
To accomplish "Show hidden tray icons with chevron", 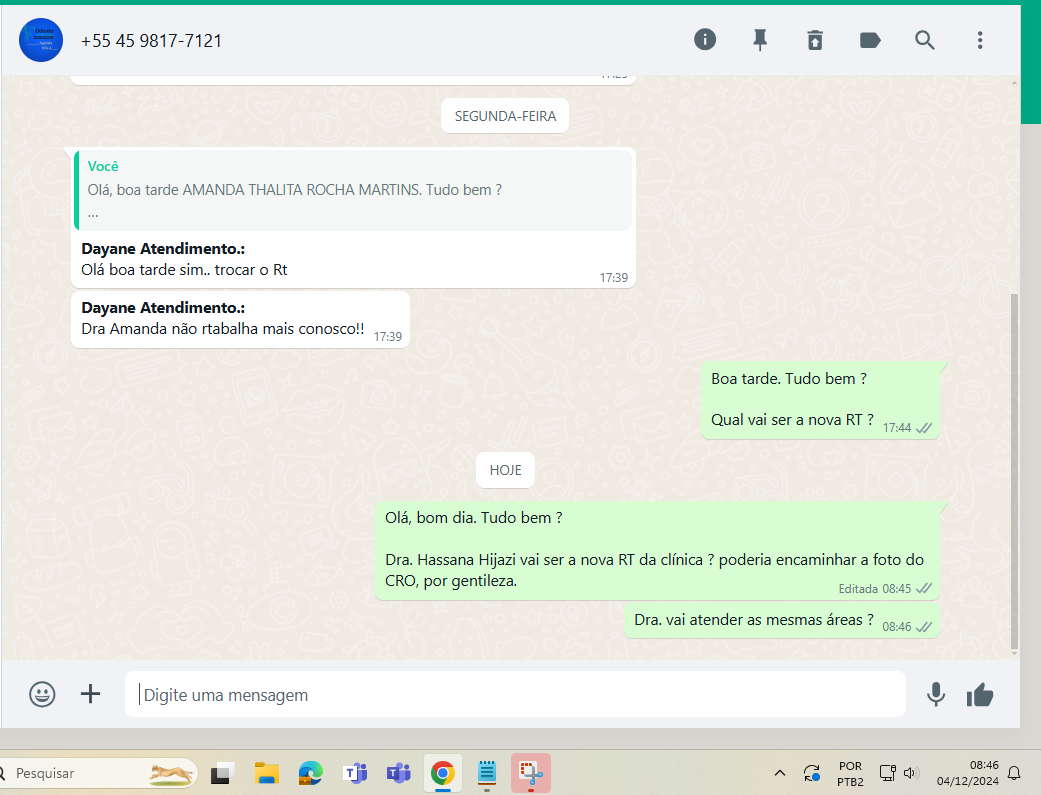I will pyautogui.click(x=780, y=773).
